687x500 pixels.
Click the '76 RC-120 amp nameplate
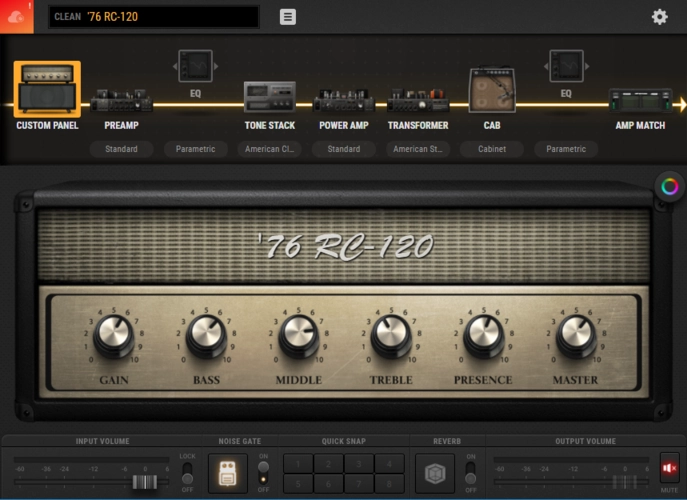(345, 246)
